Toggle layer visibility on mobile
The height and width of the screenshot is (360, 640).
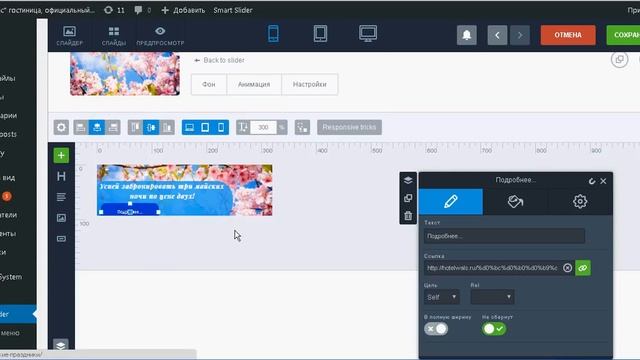221,127
